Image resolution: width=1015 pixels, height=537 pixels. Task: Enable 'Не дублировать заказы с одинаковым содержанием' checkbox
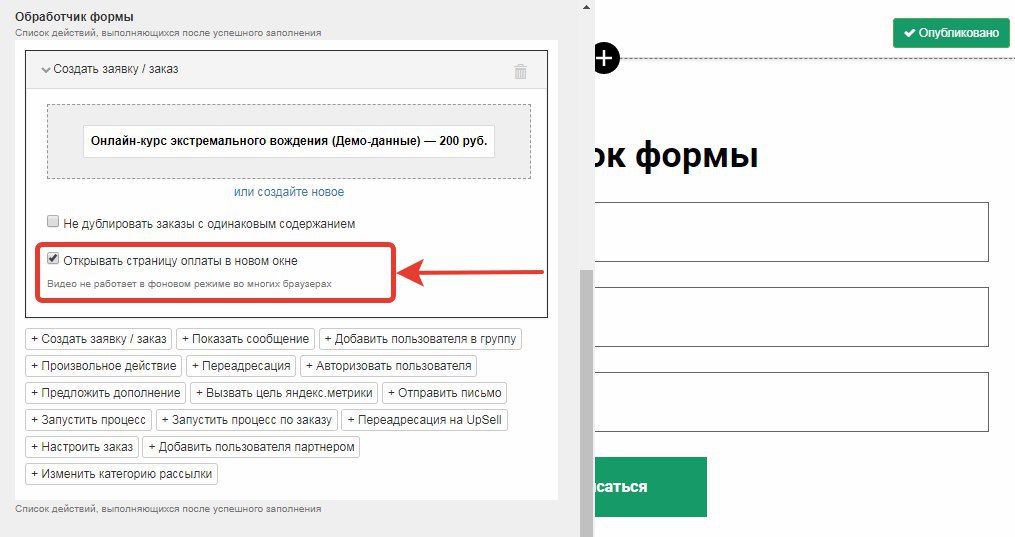(53, 222)
